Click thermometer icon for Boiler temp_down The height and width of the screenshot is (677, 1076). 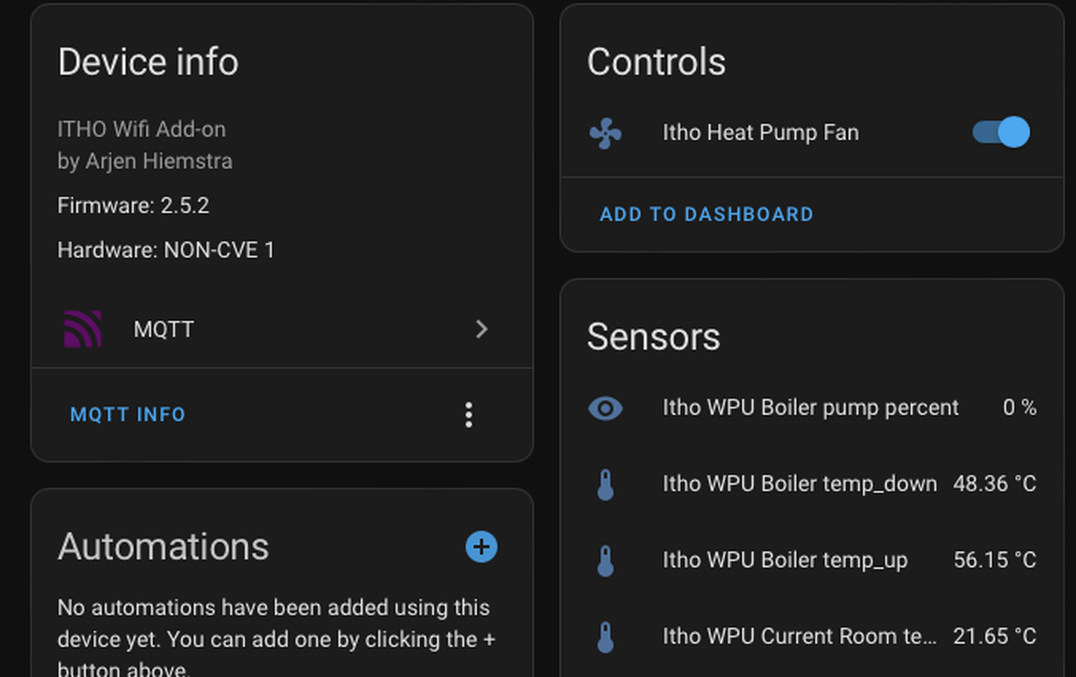[x=605, y=484]
